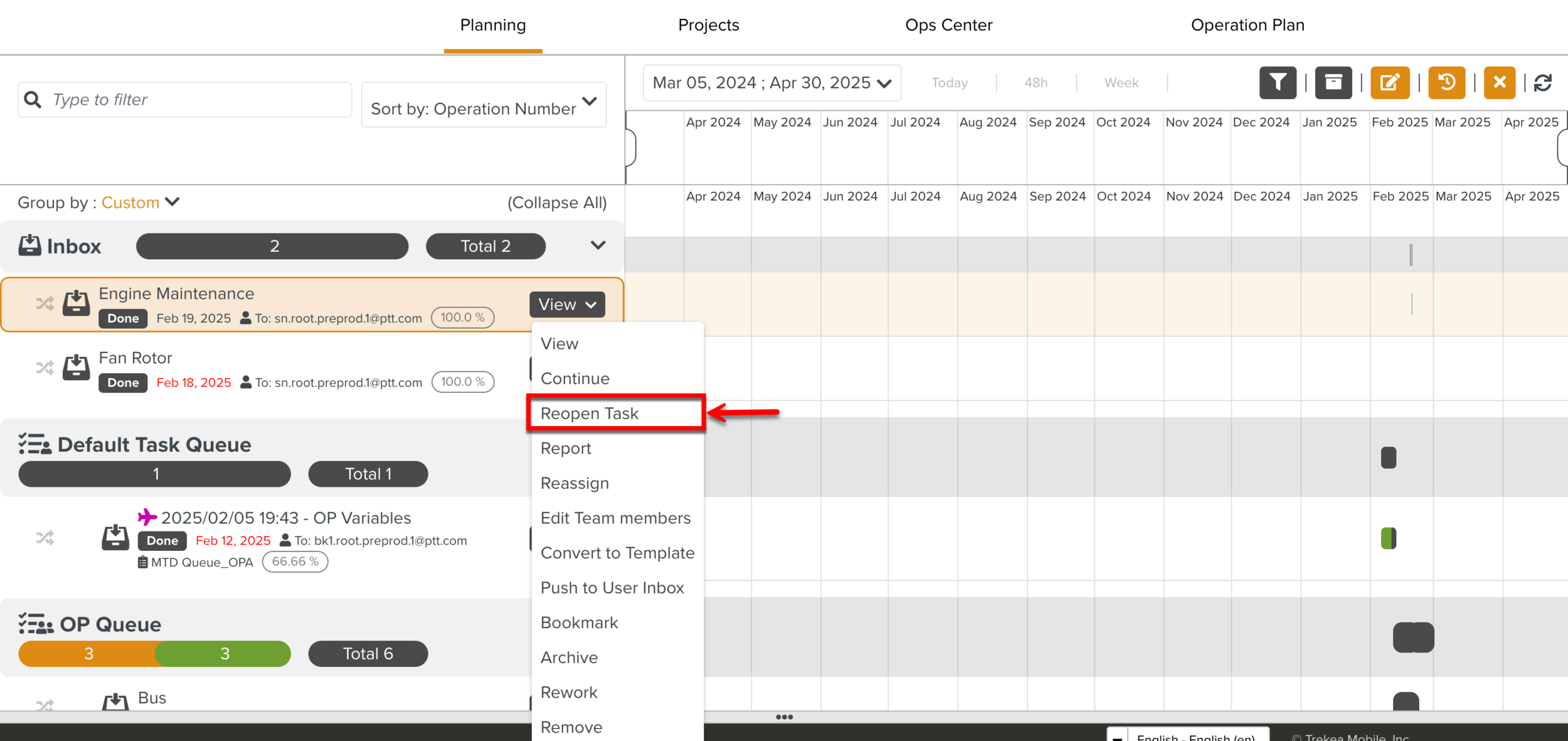The image size is (1568, 741).
Task: Click the orange edit pencil icon
Action: pyautogui.click(x=1389, y=83)
